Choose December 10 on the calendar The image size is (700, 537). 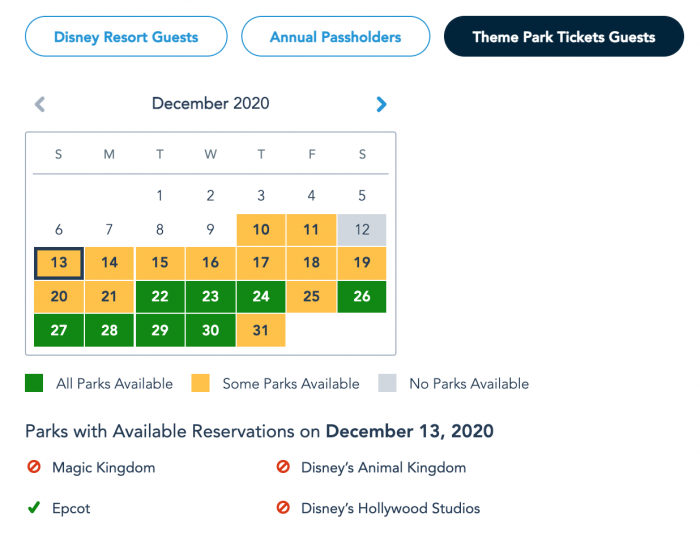(x=261, y=230)
